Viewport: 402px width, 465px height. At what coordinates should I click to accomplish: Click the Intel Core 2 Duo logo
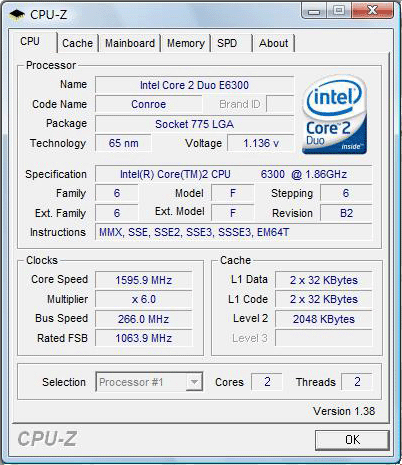334,114
